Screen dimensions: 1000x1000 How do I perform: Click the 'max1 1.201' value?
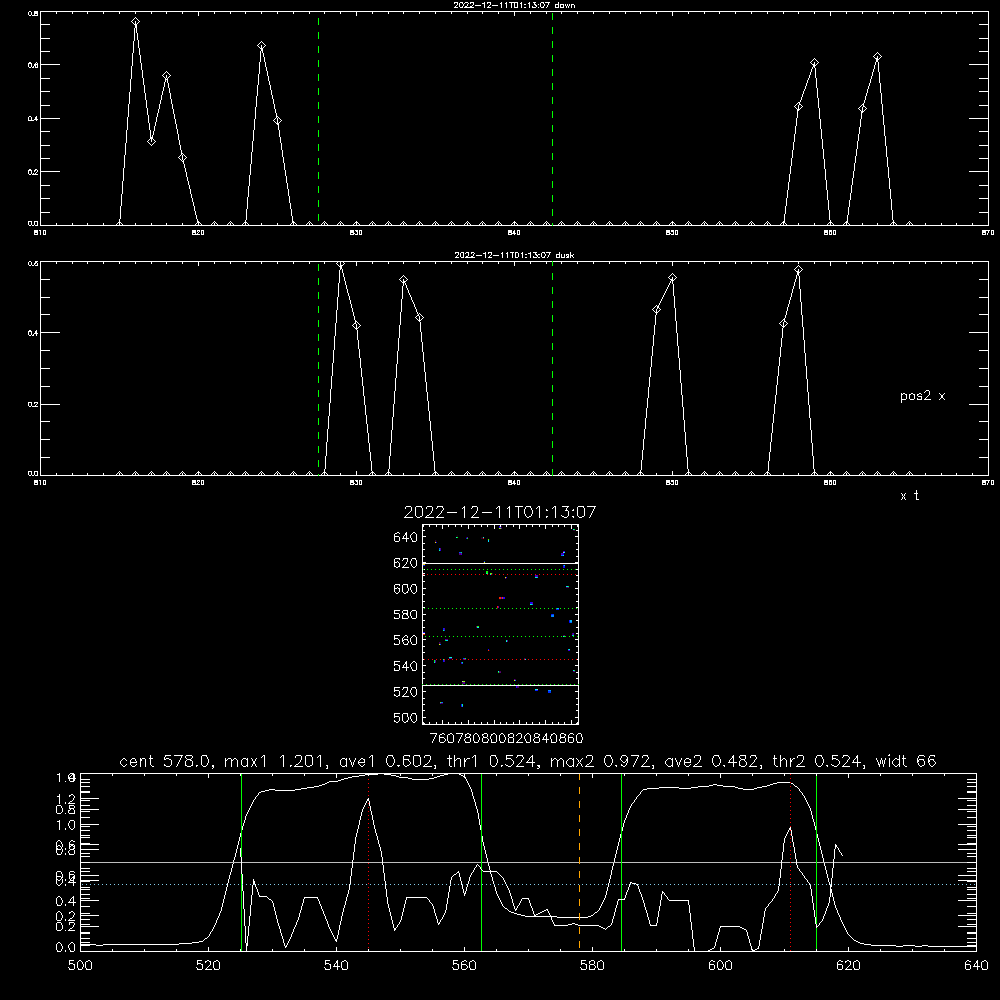[x=276, y=761]
